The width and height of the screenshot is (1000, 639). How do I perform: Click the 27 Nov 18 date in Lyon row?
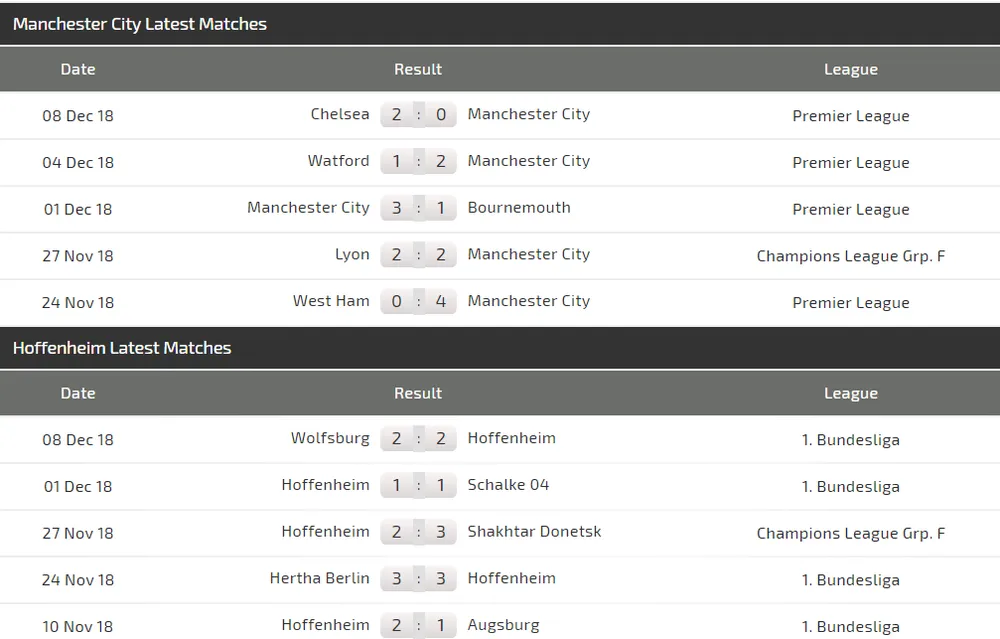[x=78, y=256]
